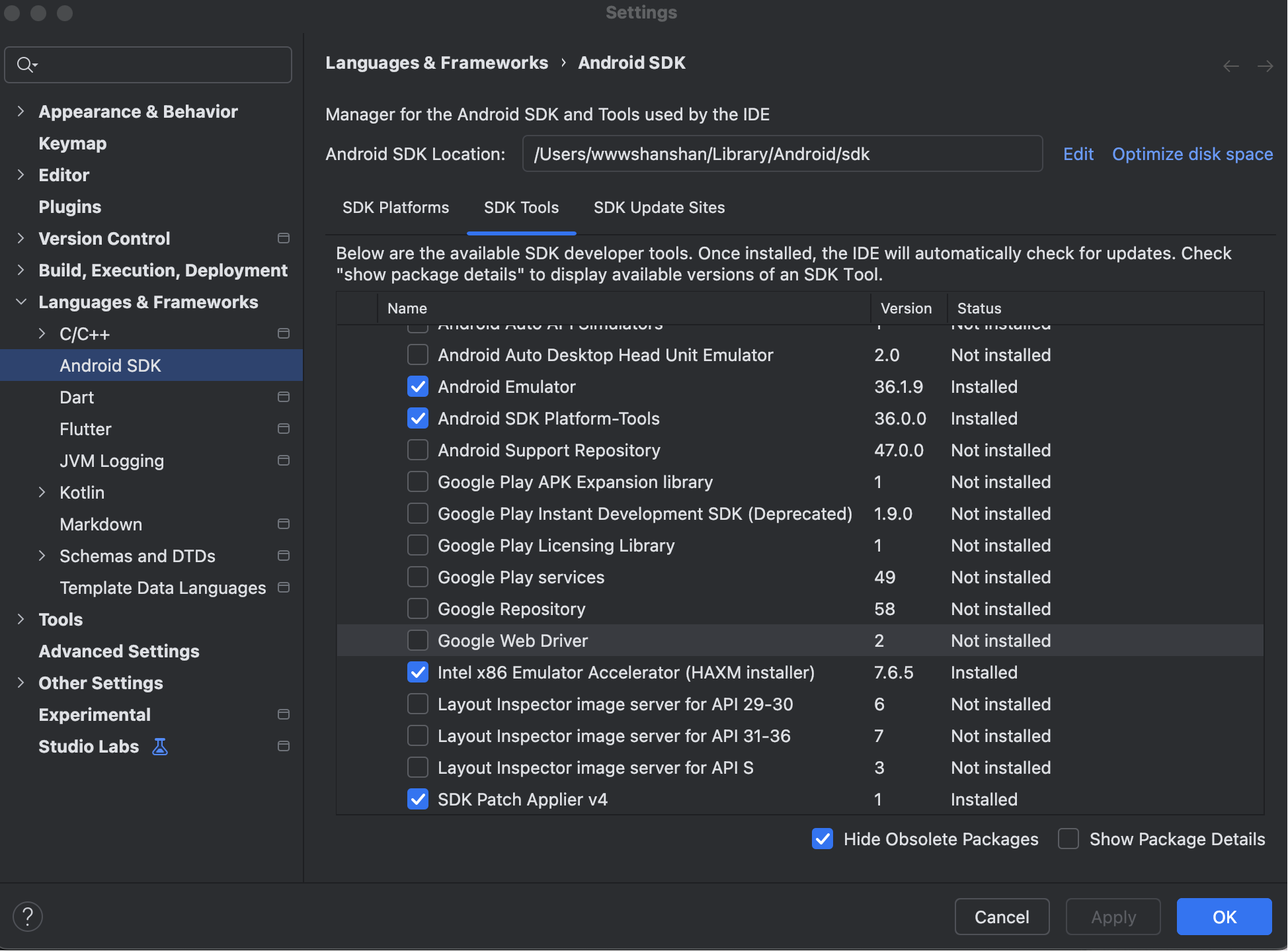The image size is (1288, 951).
Task: Click Languages & Frameworks breadcrumb
Action: pos(436,63)
